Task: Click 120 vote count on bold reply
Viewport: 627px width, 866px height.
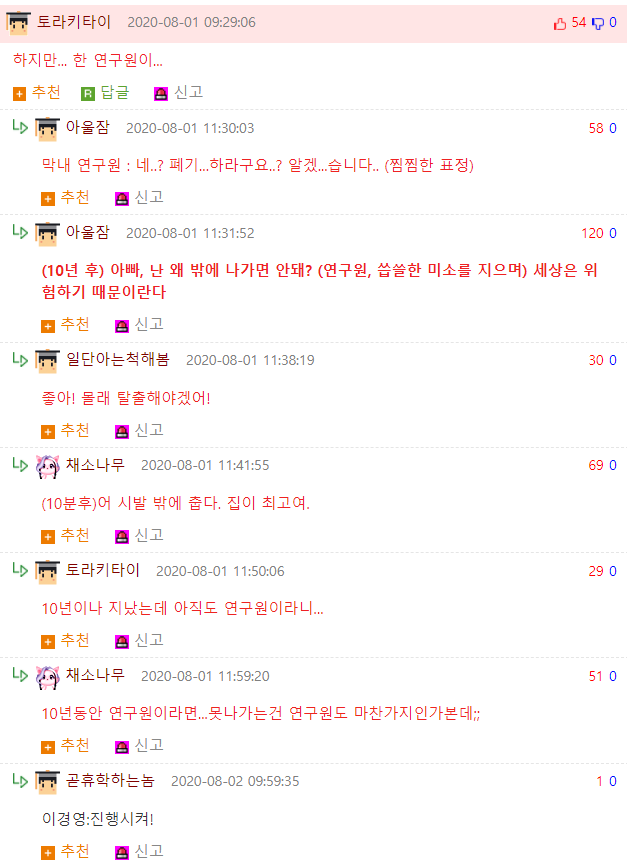Action: coord(592,233)
